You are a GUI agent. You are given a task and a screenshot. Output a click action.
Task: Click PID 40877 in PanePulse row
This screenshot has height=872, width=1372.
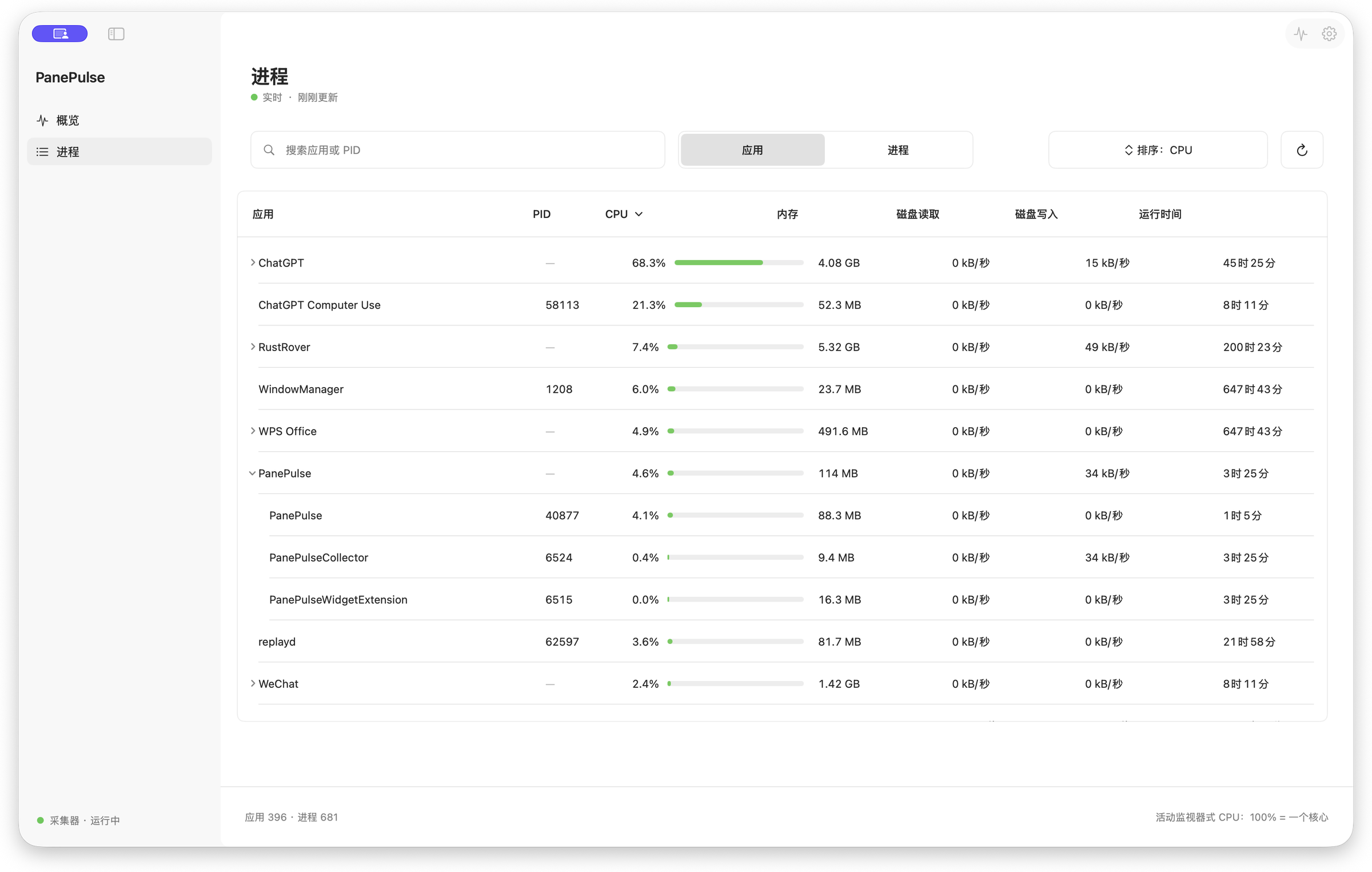point(562,515)
